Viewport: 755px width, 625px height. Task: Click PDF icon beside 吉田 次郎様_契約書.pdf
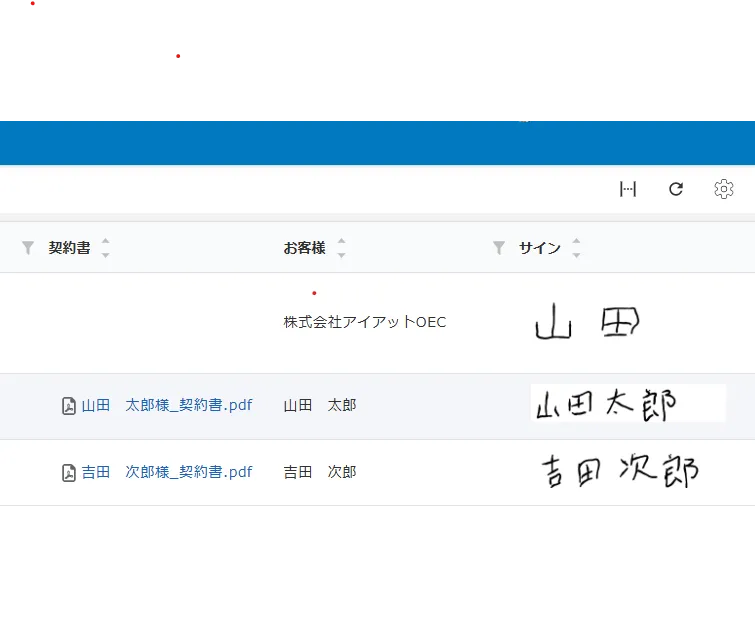(69, 473)
